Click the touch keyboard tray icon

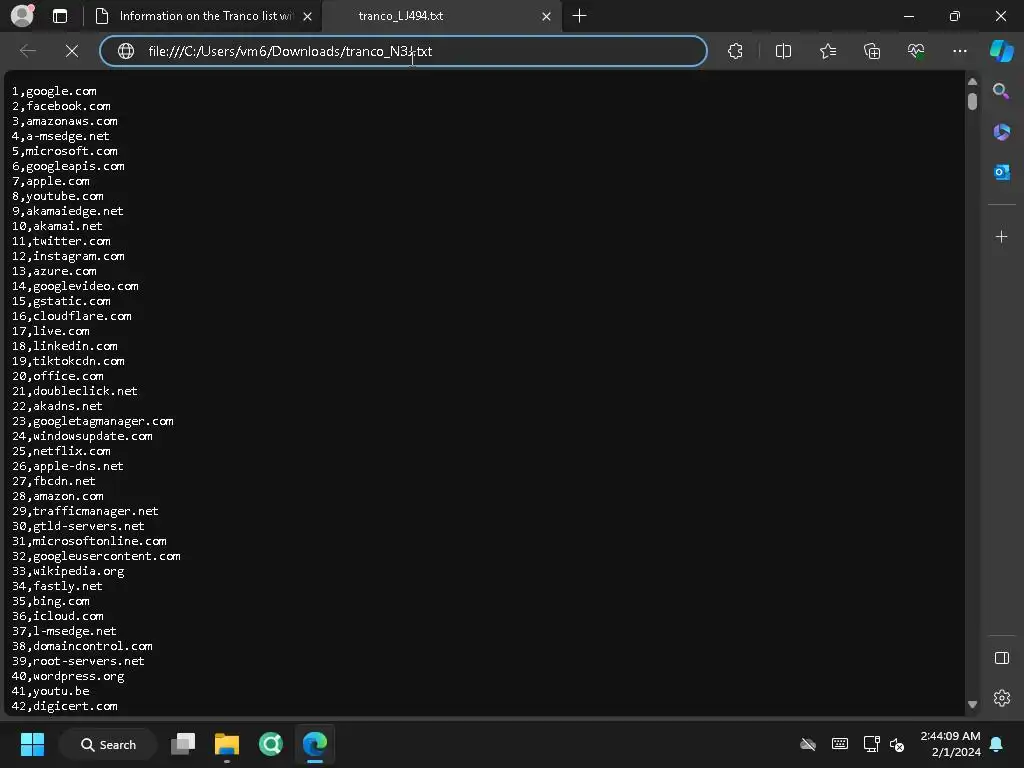click(840, 744)
